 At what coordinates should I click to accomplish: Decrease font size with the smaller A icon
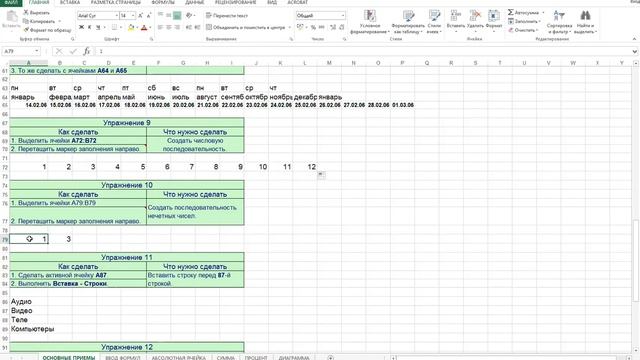click(x=149, y=16)
